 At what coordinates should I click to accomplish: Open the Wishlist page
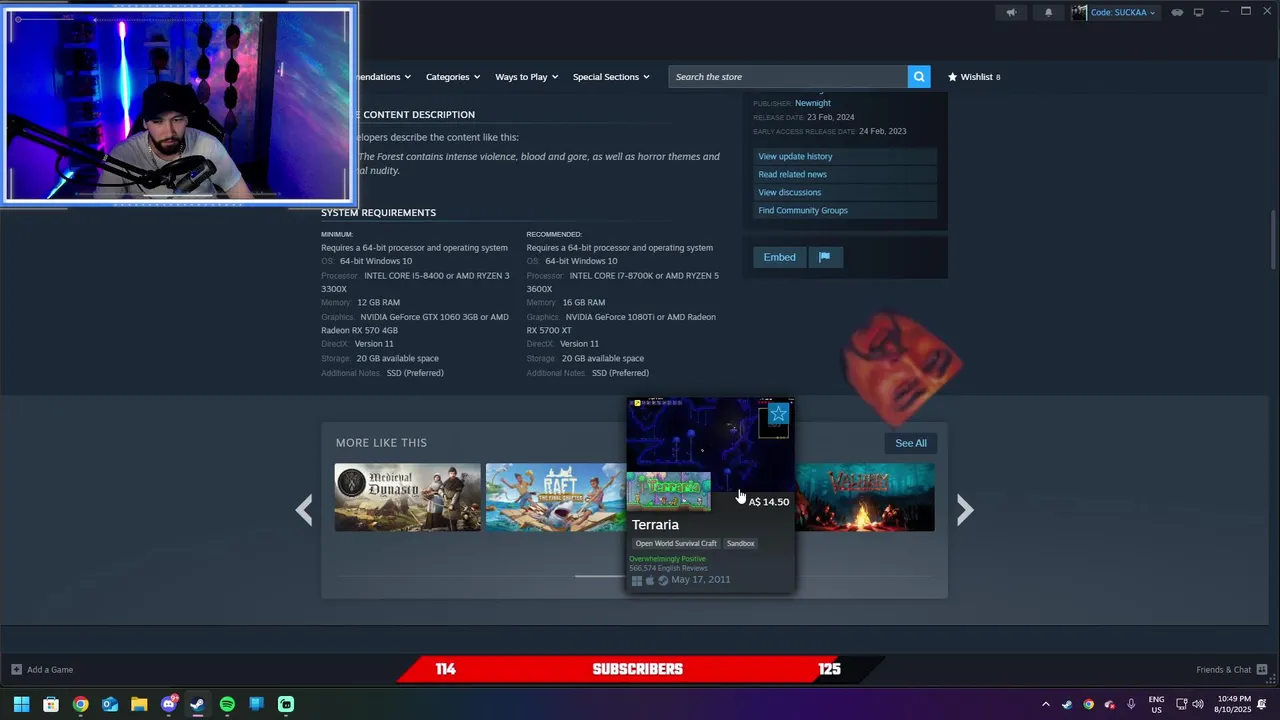click(974, 77)
